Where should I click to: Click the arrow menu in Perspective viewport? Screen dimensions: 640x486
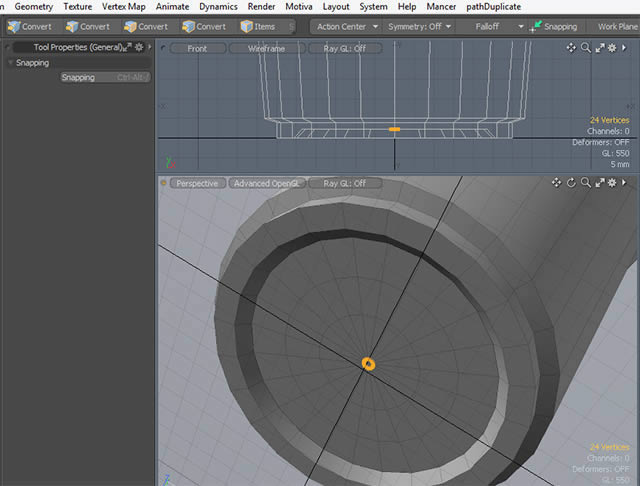(624, 182)
